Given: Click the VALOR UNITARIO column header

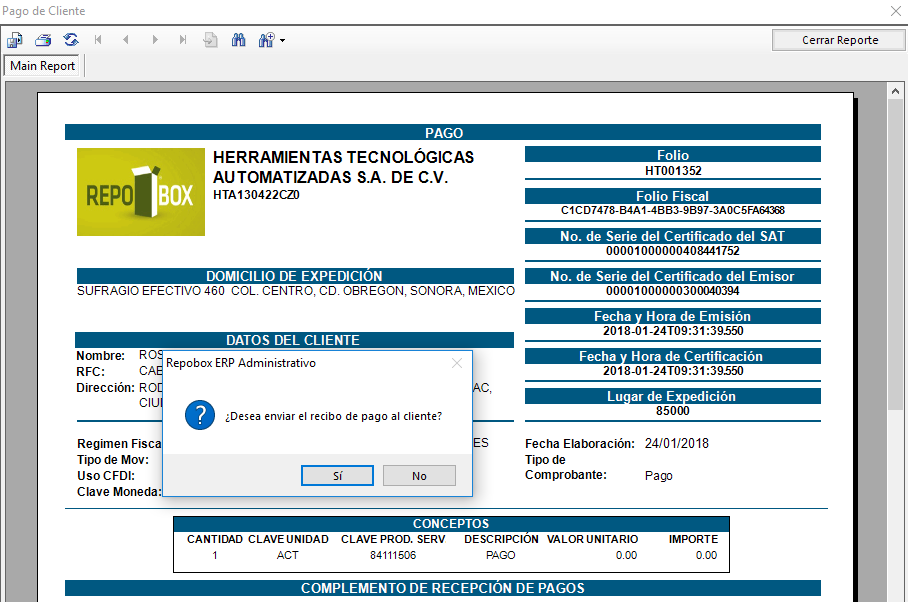Looking at the screenshot, I should coord(592,539).
